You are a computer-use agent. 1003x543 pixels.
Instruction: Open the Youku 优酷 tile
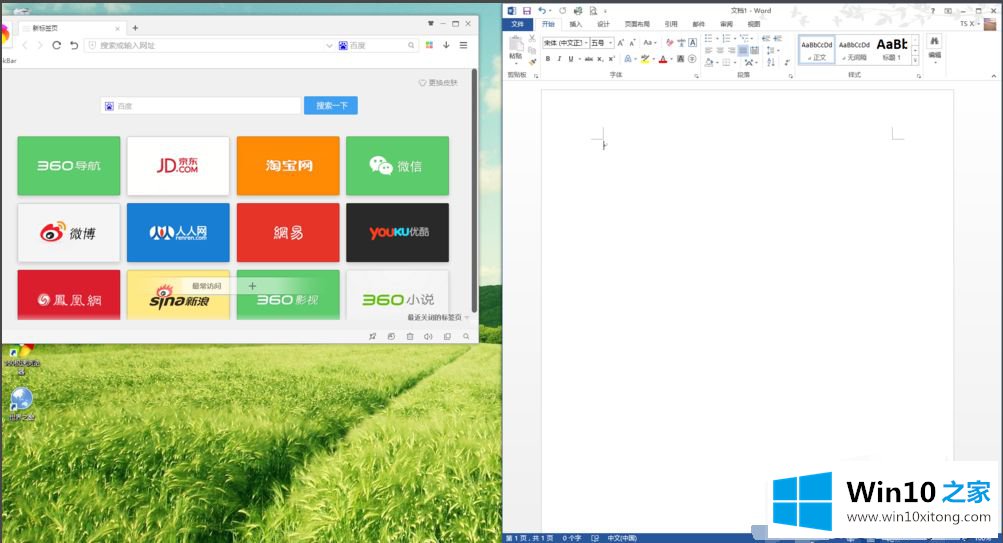pos(397,233)
